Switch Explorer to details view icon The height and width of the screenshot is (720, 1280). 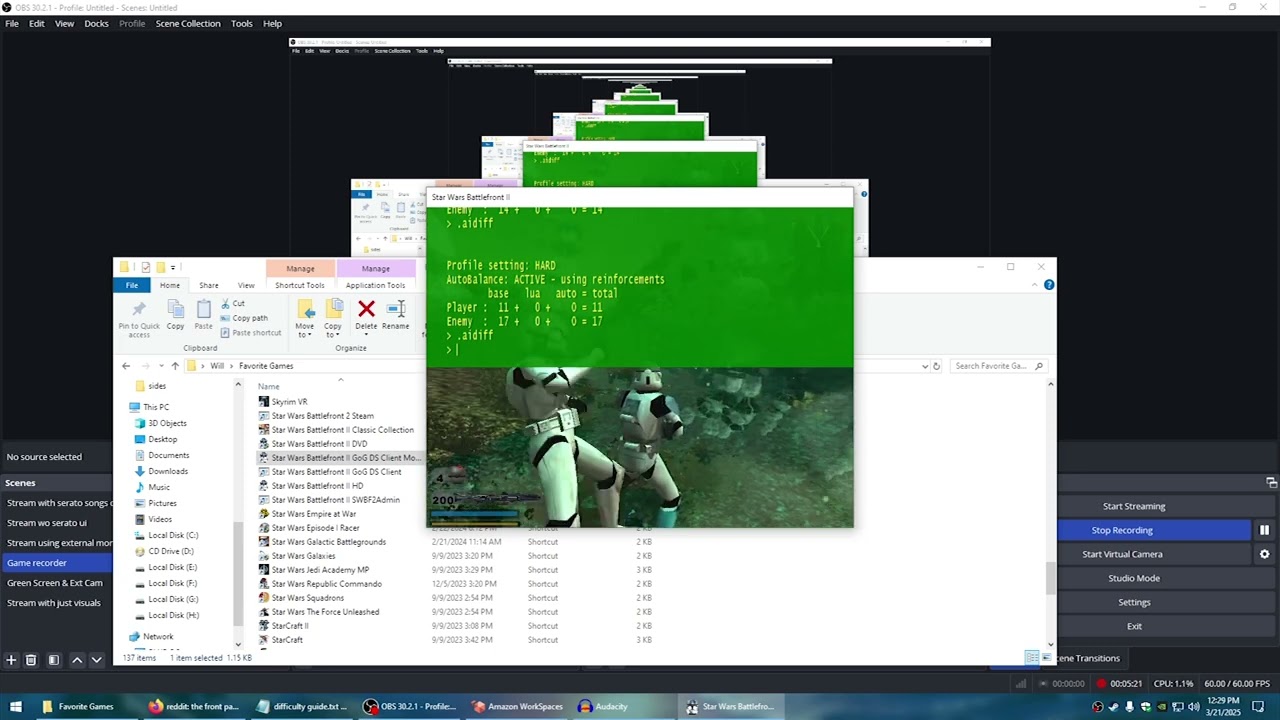[x=1031, y=657]
